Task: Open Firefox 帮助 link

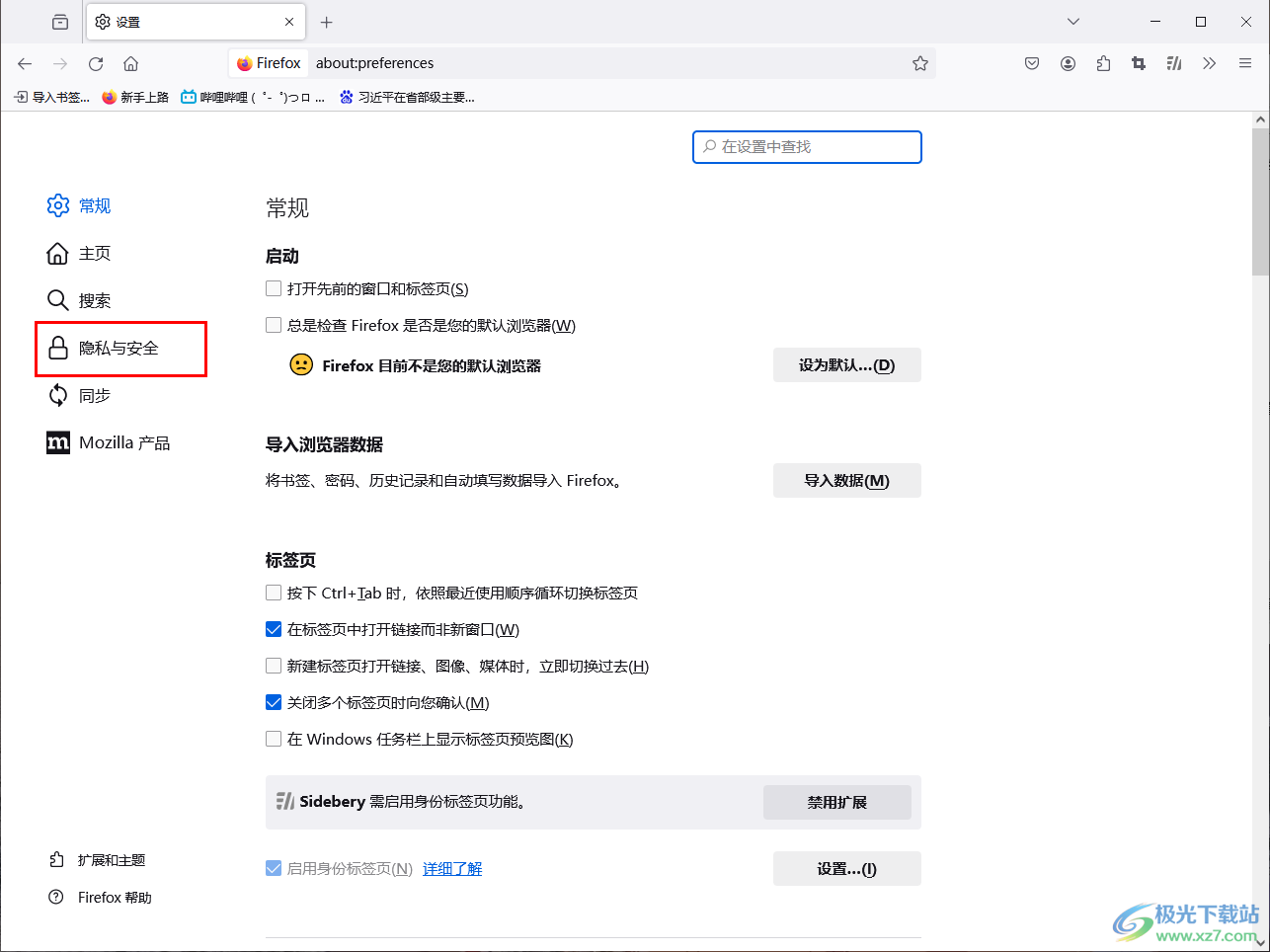Action: [x=100, y=898]
